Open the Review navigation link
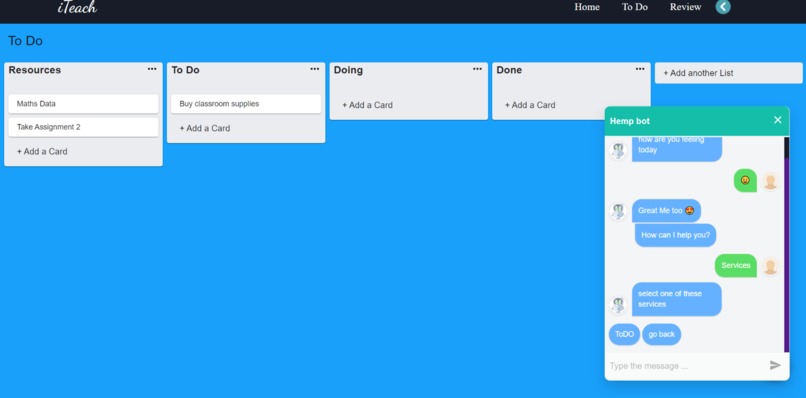 (685, 7)
